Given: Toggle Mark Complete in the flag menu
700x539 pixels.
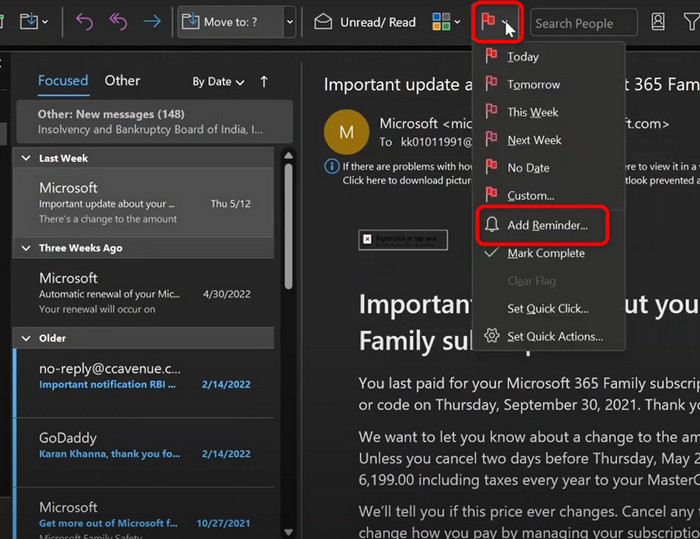Looking at the screenshot, I should pyautogui.click(x=545, y=254).
